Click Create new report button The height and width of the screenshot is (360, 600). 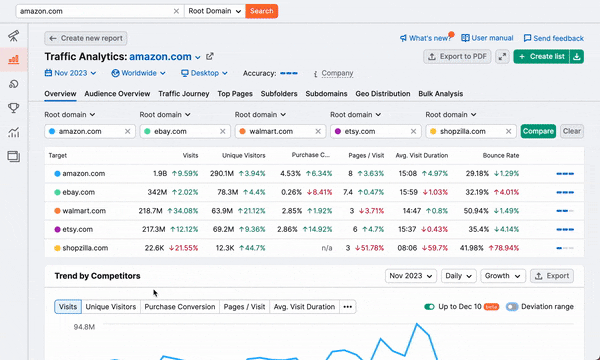(86, 38)
